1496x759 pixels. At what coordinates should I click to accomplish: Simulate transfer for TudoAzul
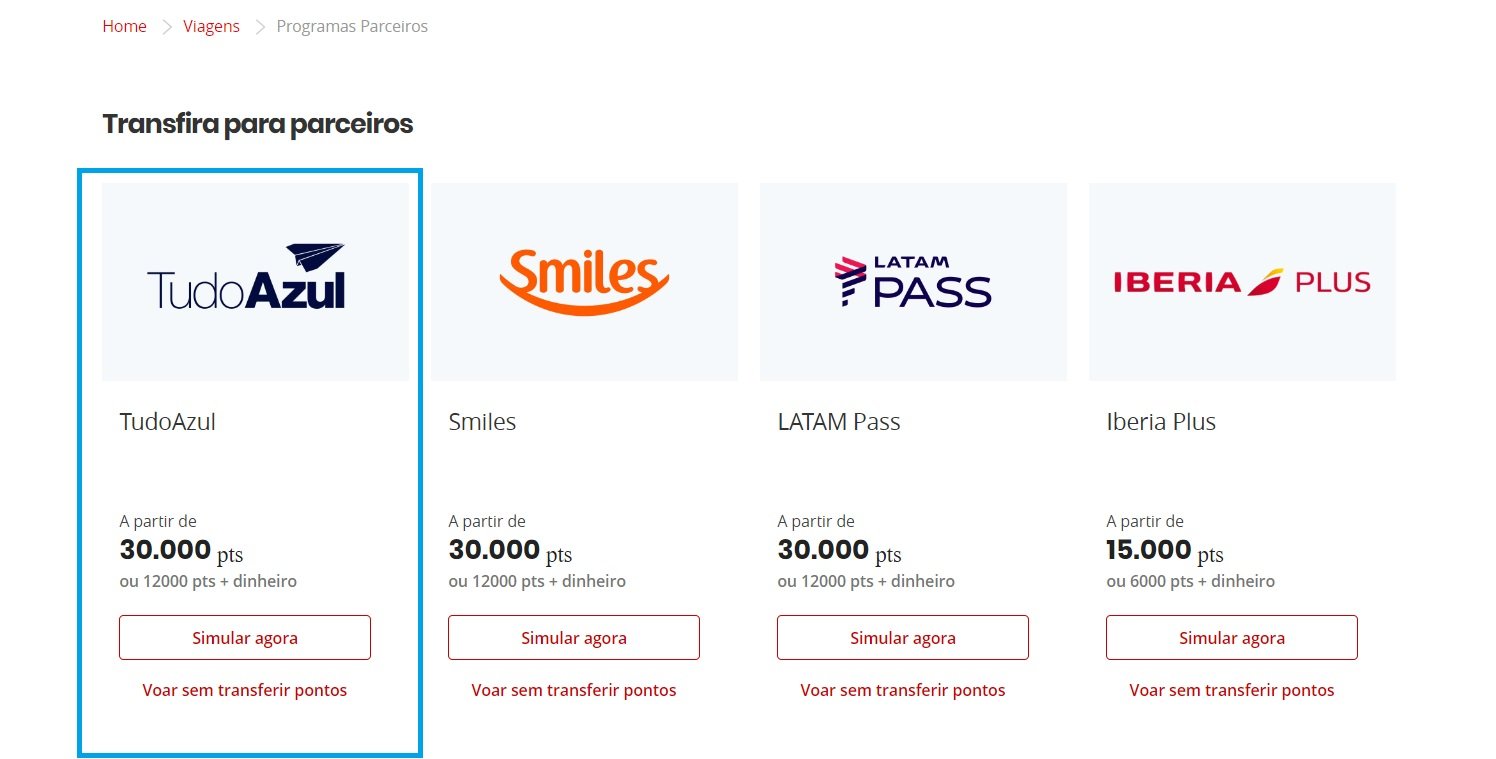[245, 638]
